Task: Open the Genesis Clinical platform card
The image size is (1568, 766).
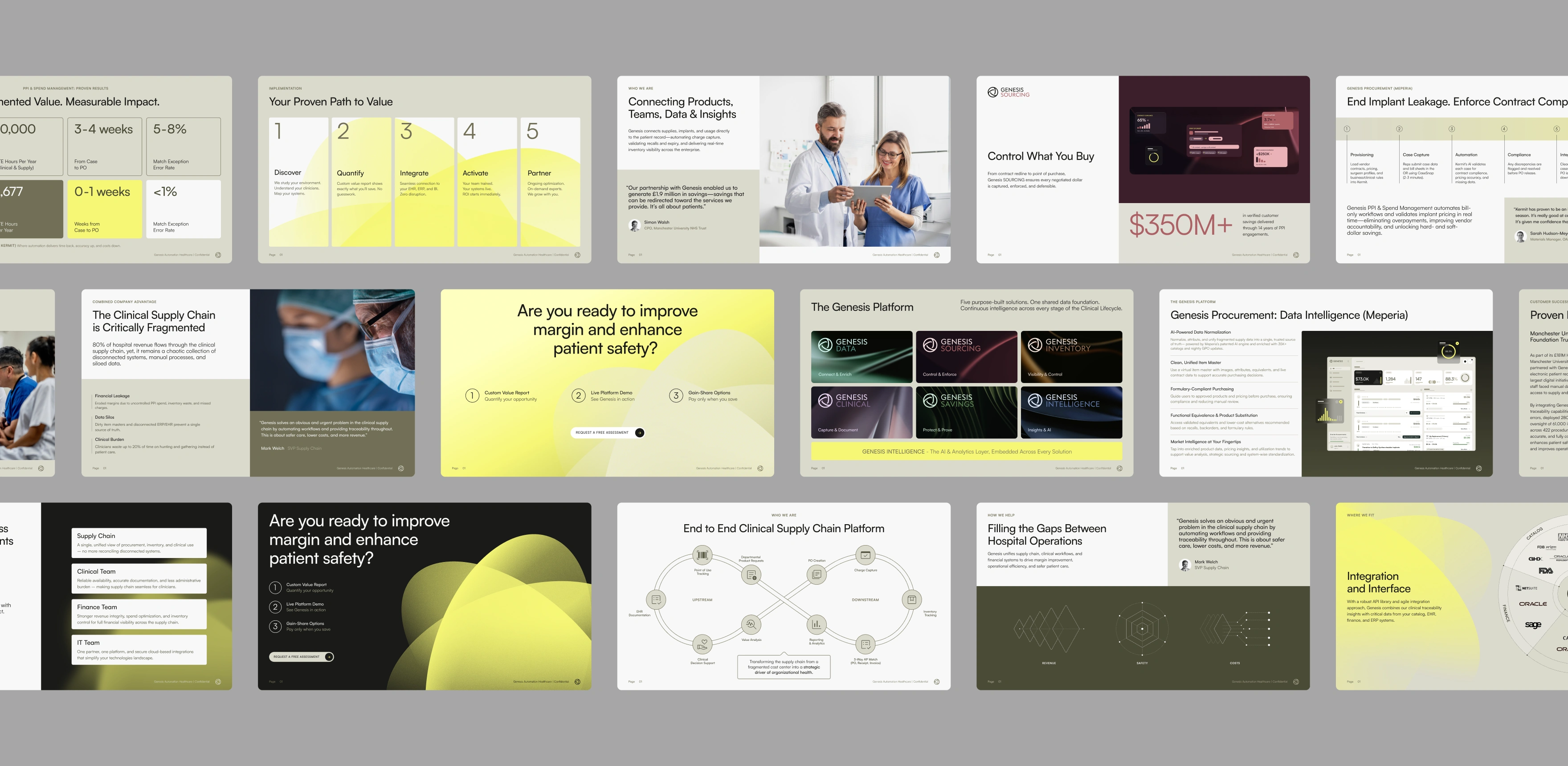Action: point(862,412)
